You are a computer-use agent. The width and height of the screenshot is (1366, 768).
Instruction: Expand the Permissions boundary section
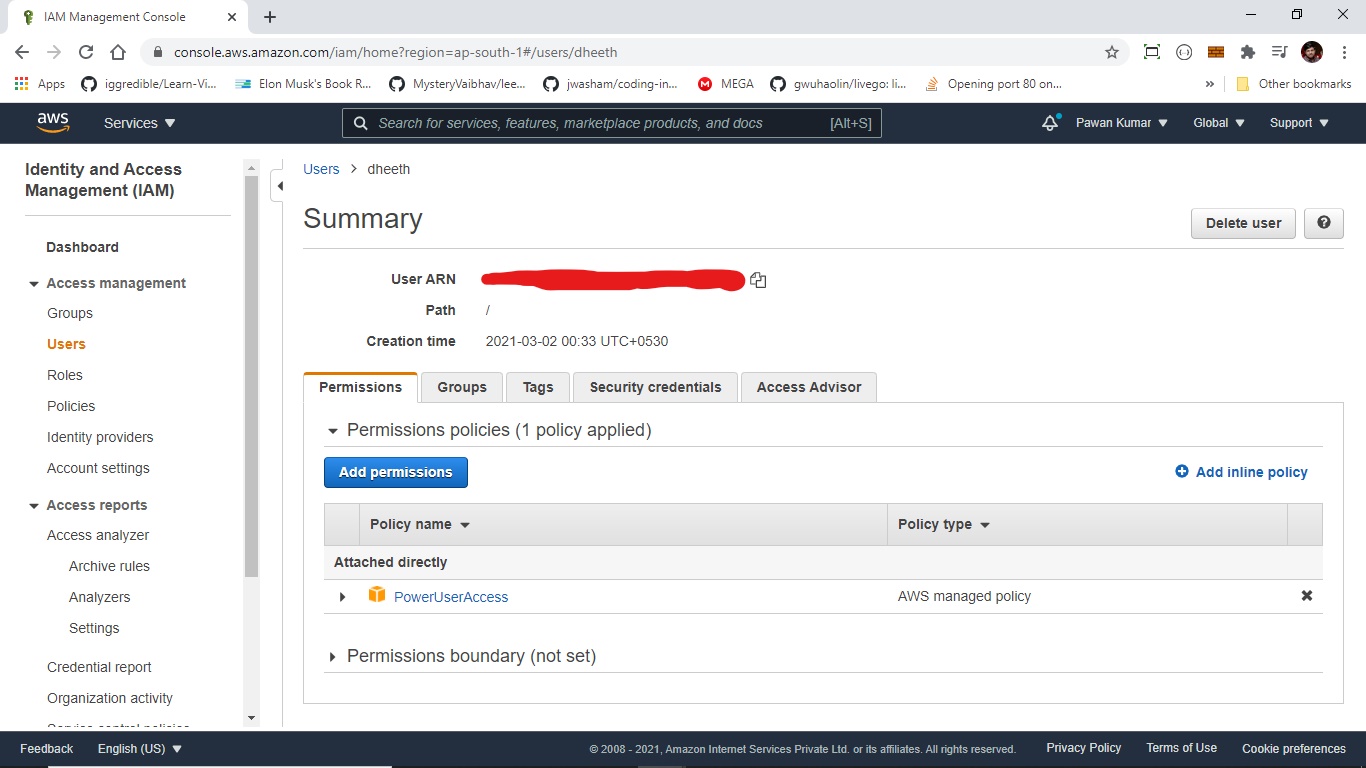point(333,657)
